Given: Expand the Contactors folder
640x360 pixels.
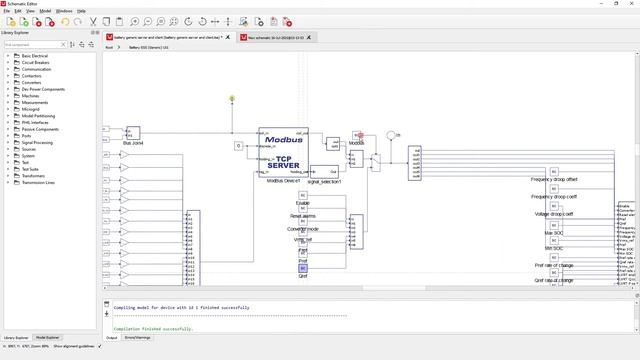Looking at the screenshot, I should 8,76.
